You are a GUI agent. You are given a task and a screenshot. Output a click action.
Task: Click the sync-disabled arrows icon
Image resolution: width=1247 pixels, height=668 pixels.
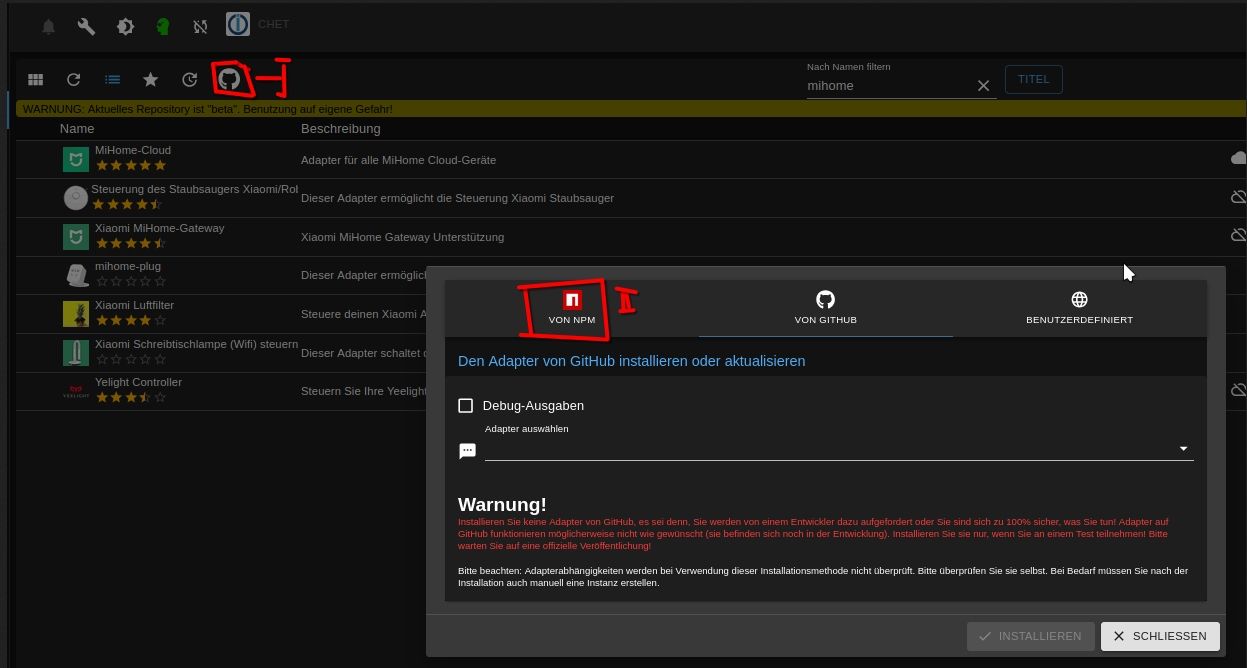(200, 27)
